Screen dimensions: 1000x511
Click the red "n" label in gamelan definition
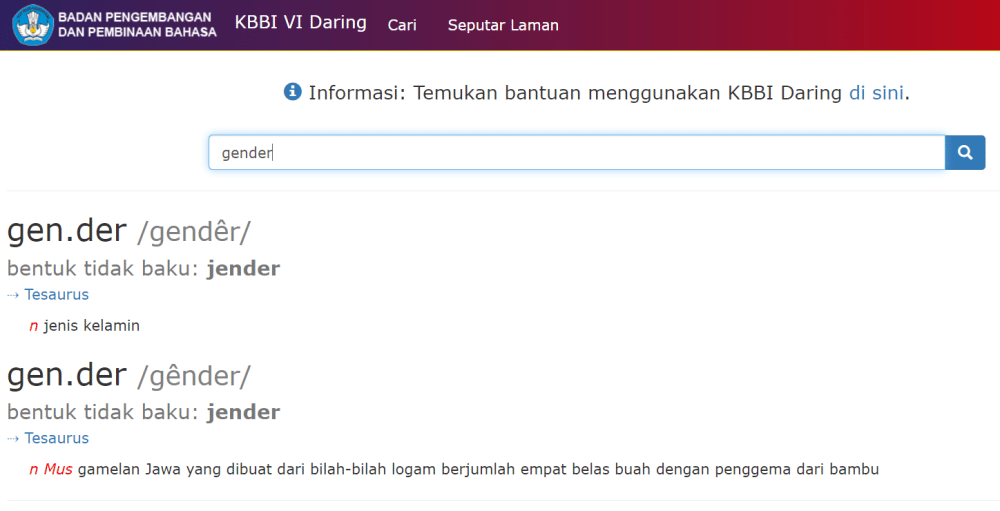coord(33,469)
